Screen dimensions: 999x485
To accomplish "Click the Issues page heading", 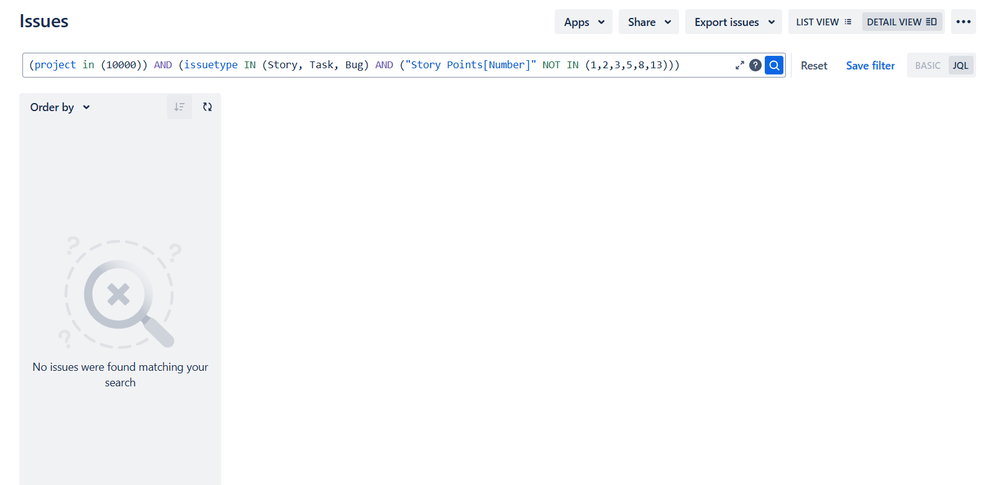I will click(x=44, y=21).
